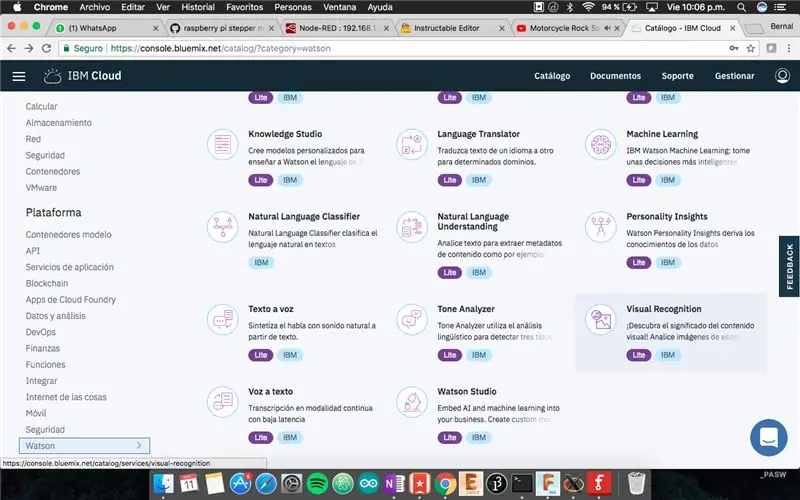Select Calcular in the sidebar
The width and height of the screenshot is (800, 500).
pos(41,106)
